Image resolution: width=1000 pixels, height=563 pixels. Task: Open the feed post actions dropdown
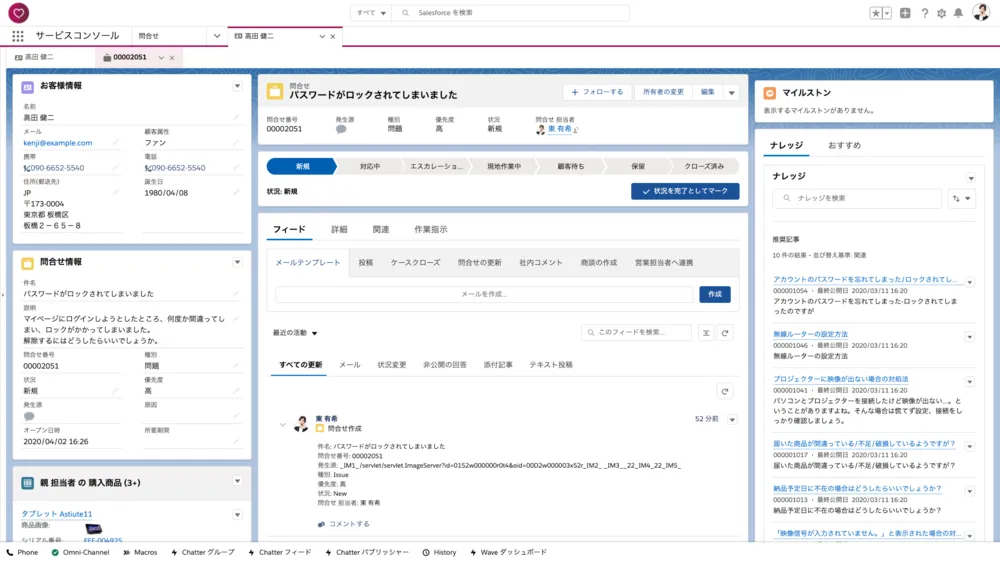click(x=732, y=420)
